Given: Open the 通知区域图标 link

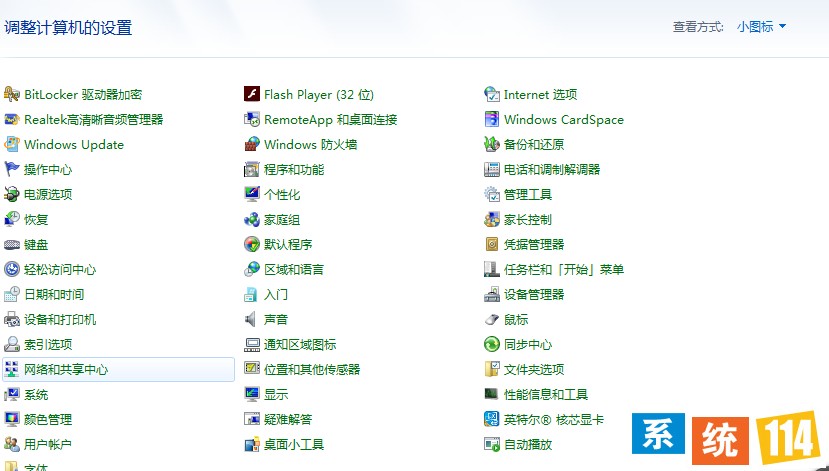Looking at the screenshot, I should tap(300, 345).
